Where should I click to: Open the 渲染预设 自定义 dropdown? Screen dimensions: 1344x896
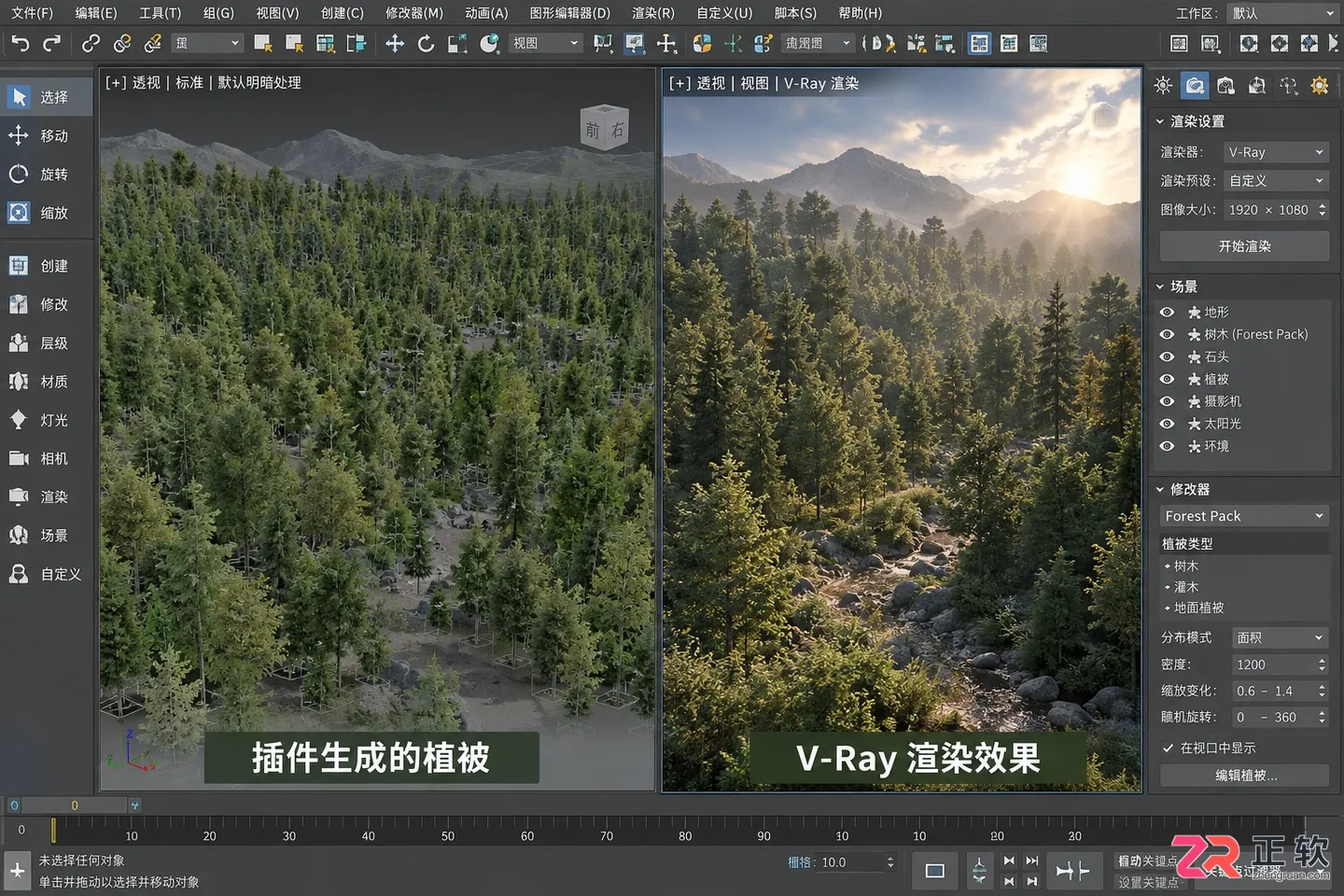(x=1276, y=181)
